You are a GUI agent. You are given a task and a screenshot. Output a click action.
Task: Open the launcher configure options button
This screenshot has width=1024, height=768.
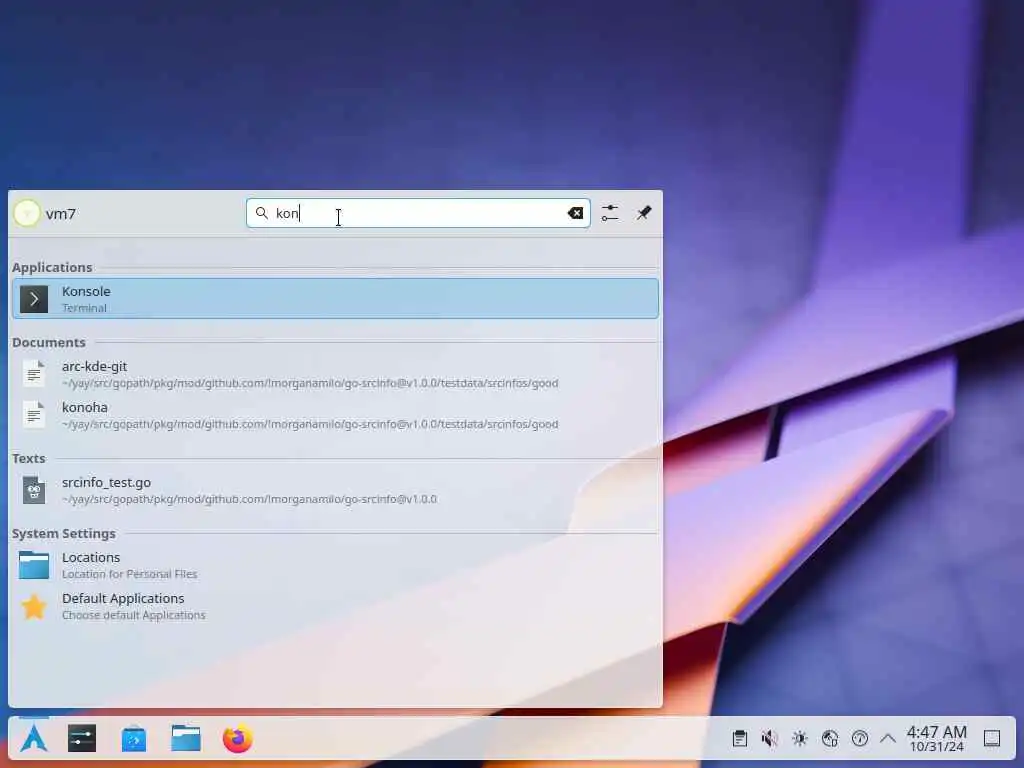(x=610, y=213)
